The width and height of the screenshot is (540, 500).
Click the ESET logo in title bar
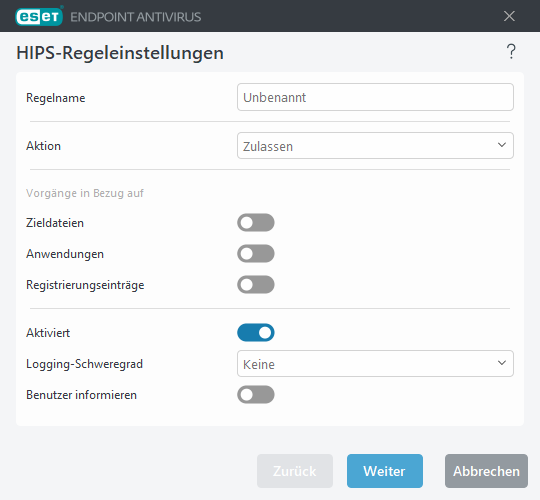point(39,16)
